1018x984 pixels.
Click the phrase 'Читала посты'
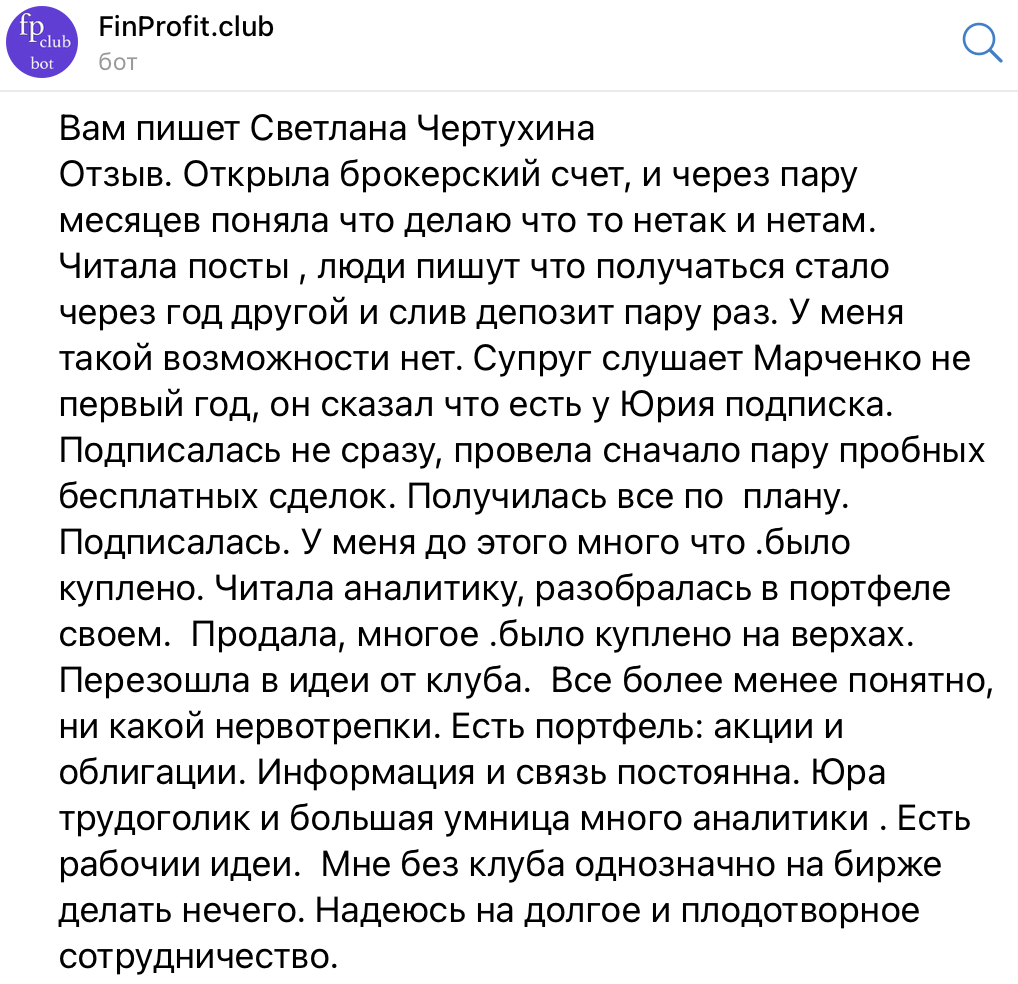coord(174,267)
